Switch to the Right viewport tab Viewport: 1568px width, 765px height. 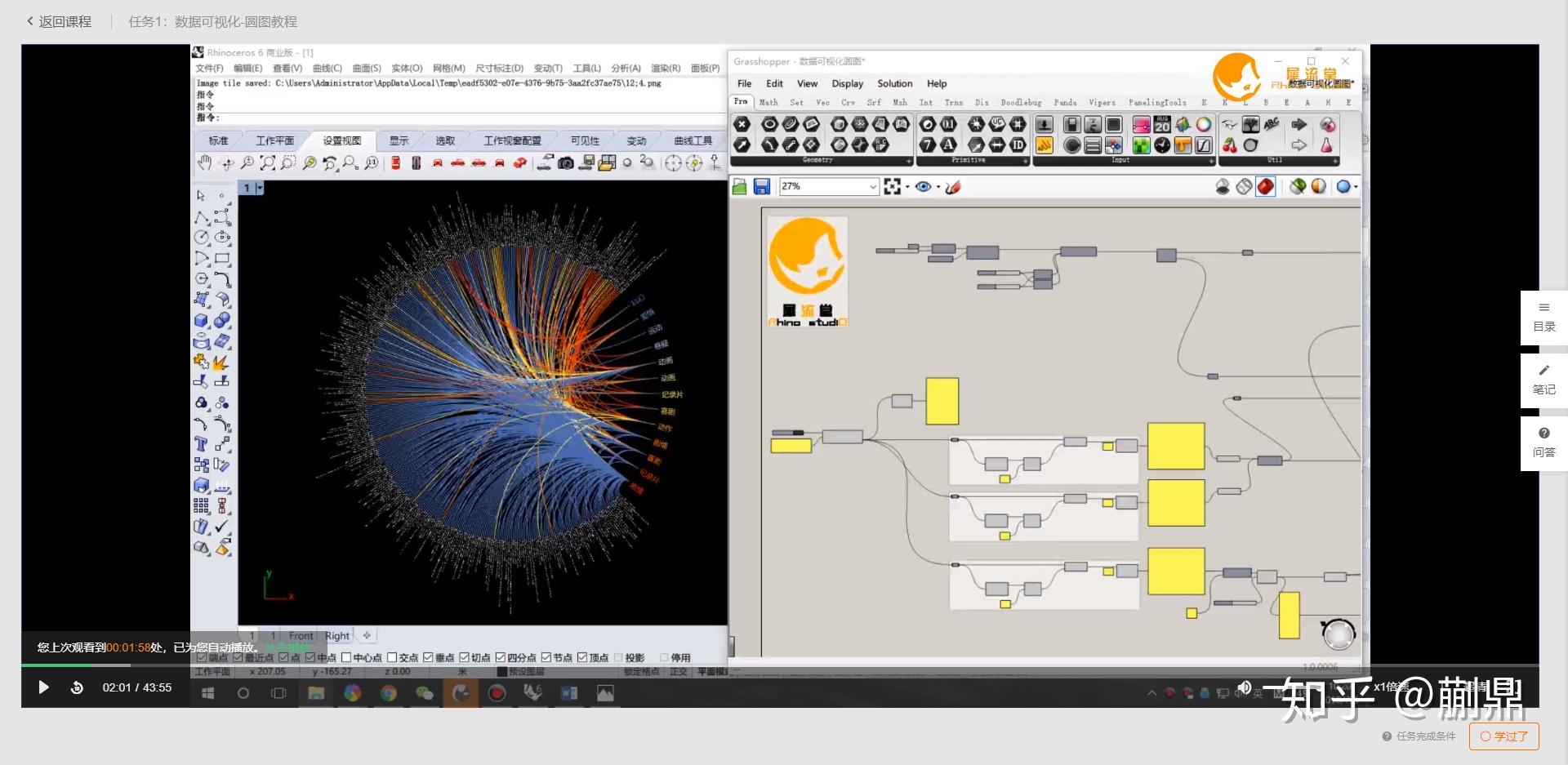(337, 635)
